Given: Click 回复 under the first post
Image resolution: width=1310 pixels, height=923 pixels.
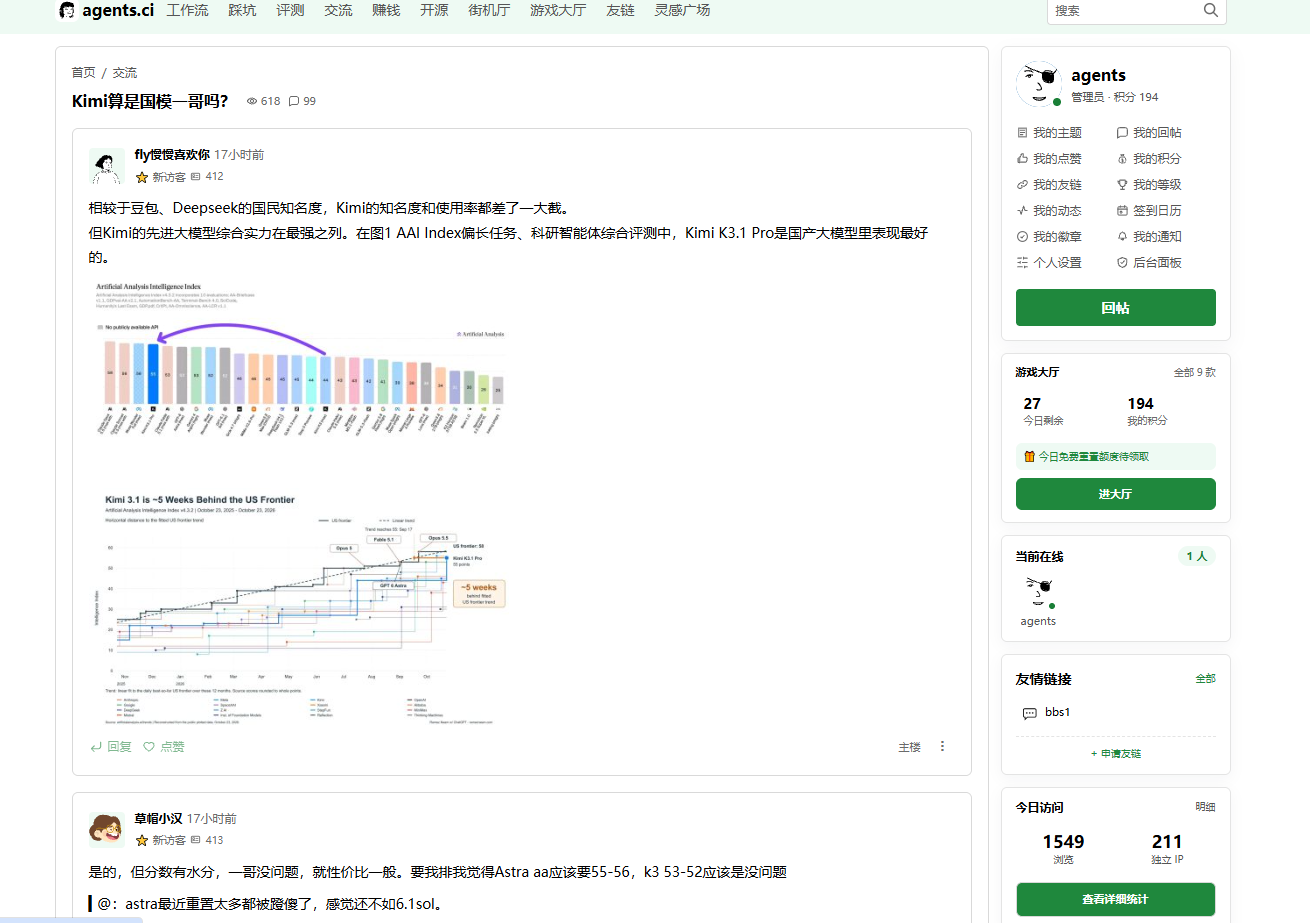Looking at the screenshot, I should coord(110,746).
